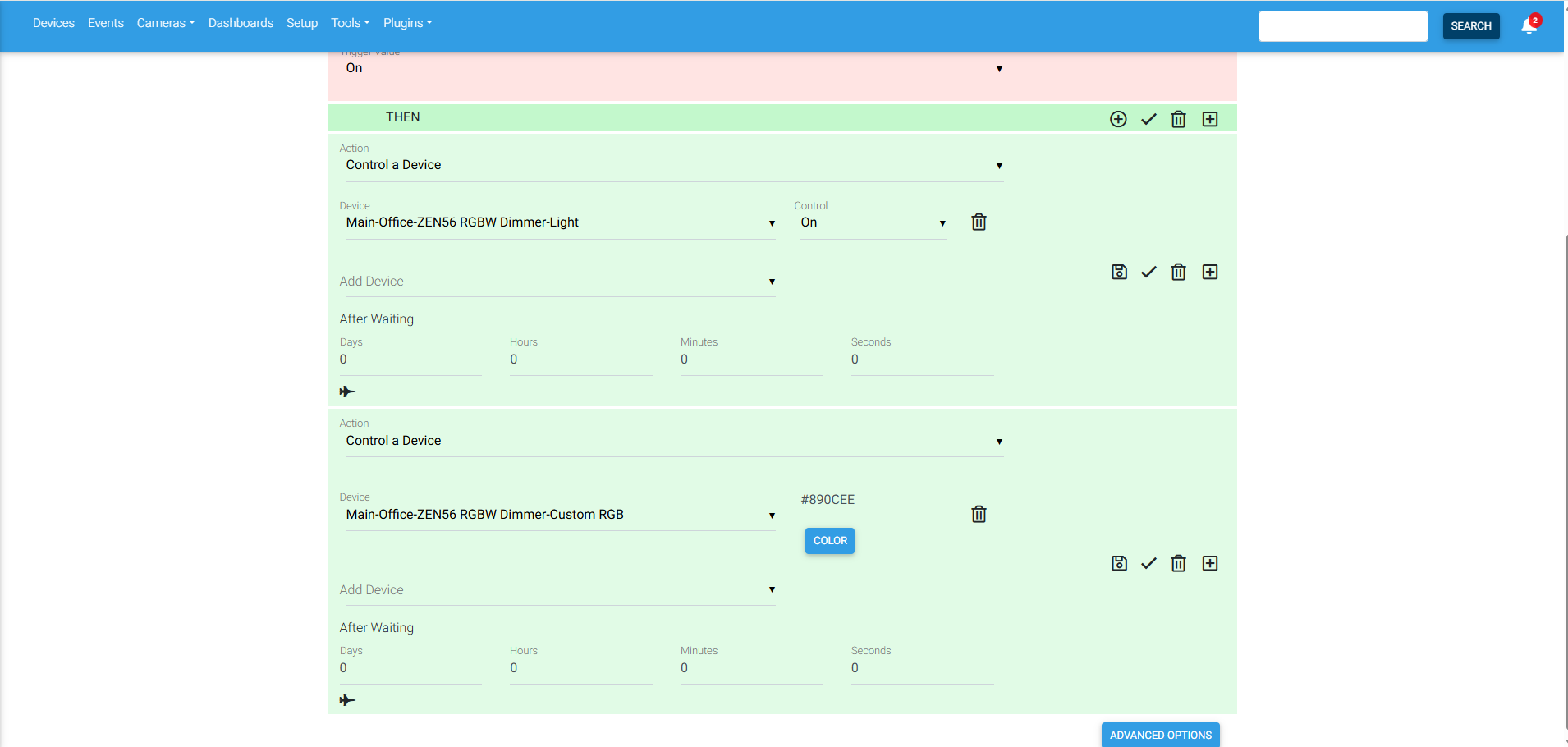
Task: Click second action's Seconds field
Action: (923, 668)
